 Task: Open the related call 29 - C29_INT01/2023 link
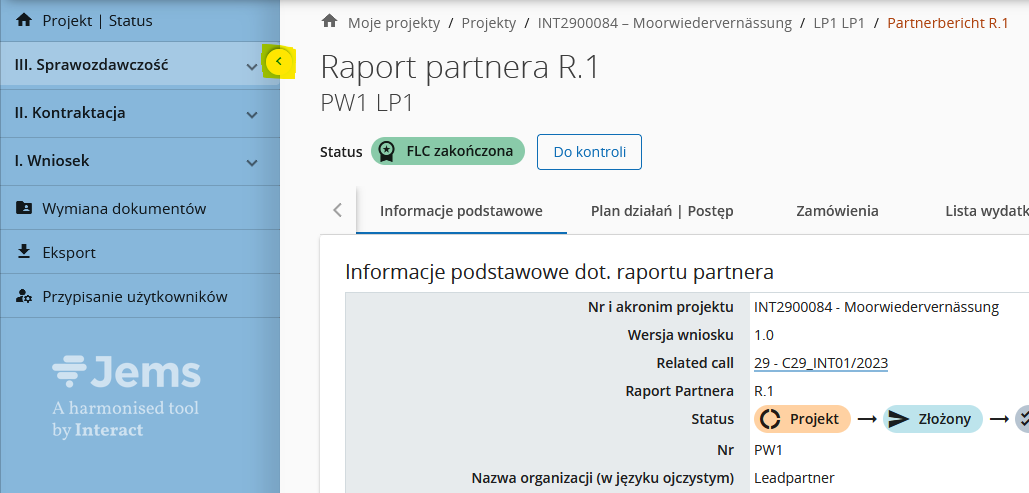(x=821, y=363)
